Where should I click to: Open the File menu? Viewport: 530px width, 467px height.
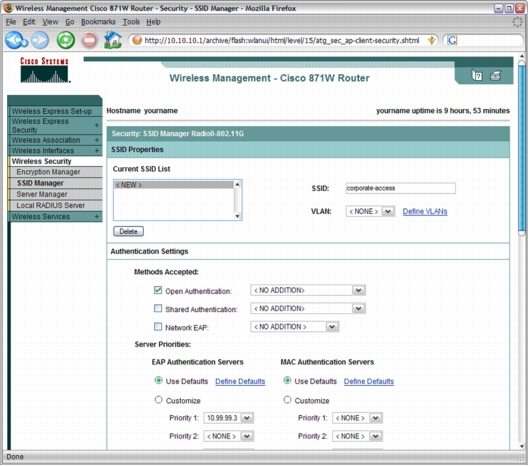tap(11, 22)
